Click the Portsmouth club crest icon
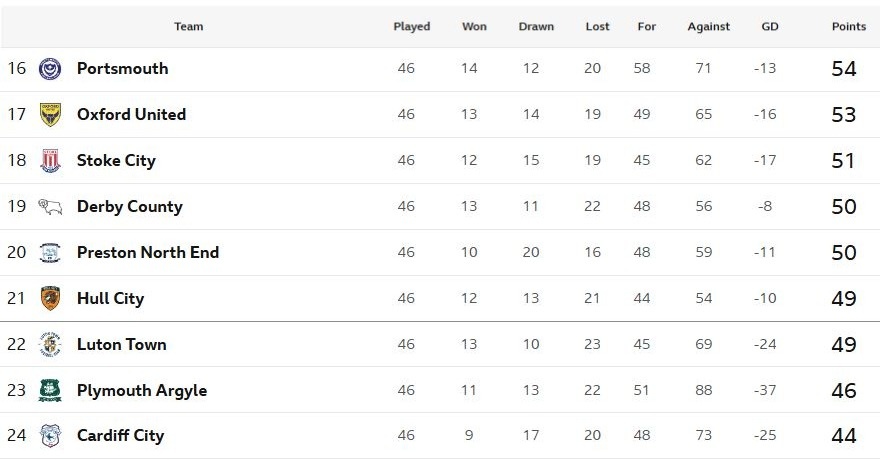 click(49, 69)
